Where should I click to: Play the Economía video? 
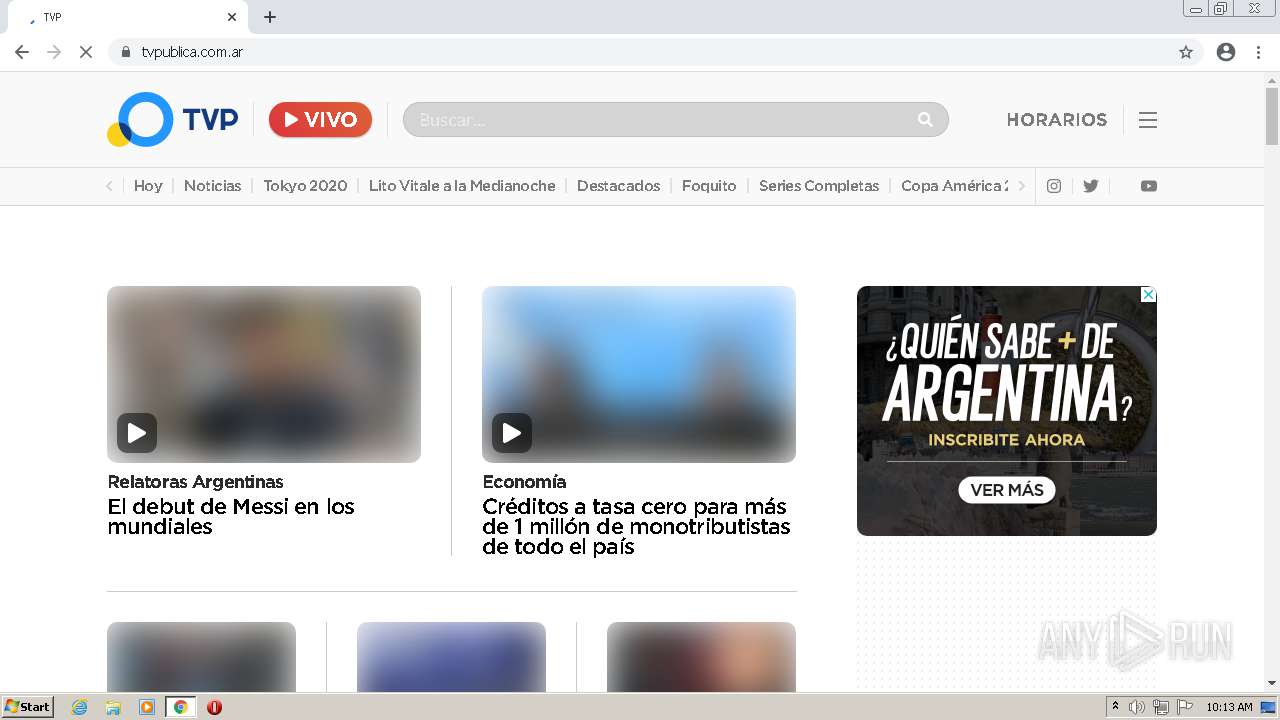point(512,433)
